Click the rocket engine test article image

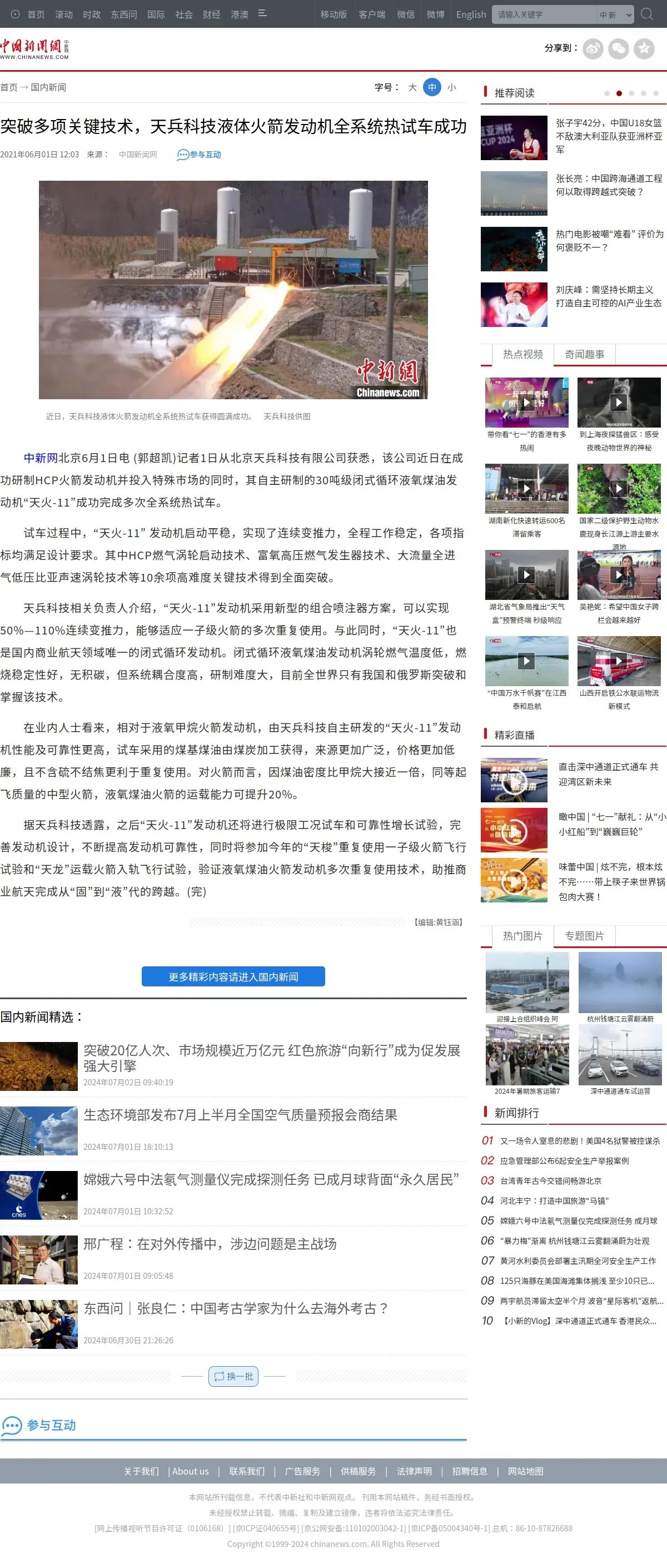click(233, 290)
